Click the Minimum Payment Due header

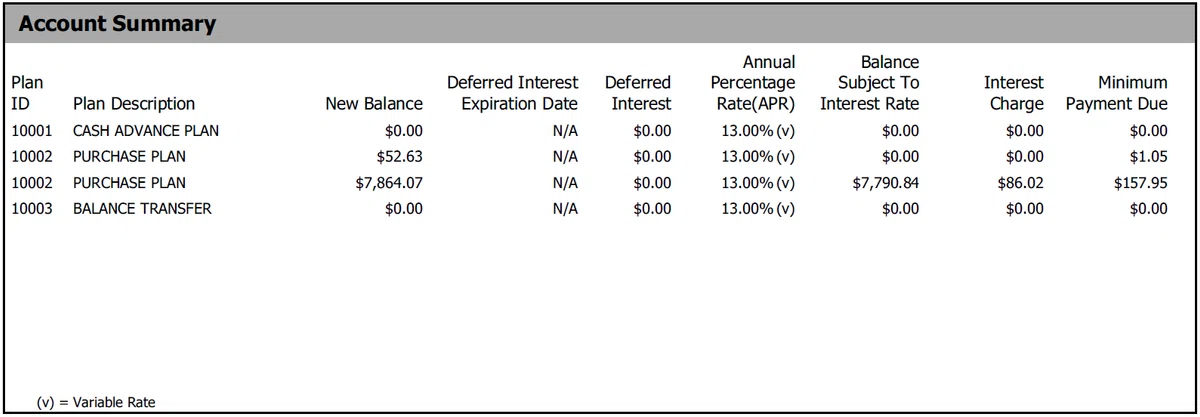(1116, 93)
